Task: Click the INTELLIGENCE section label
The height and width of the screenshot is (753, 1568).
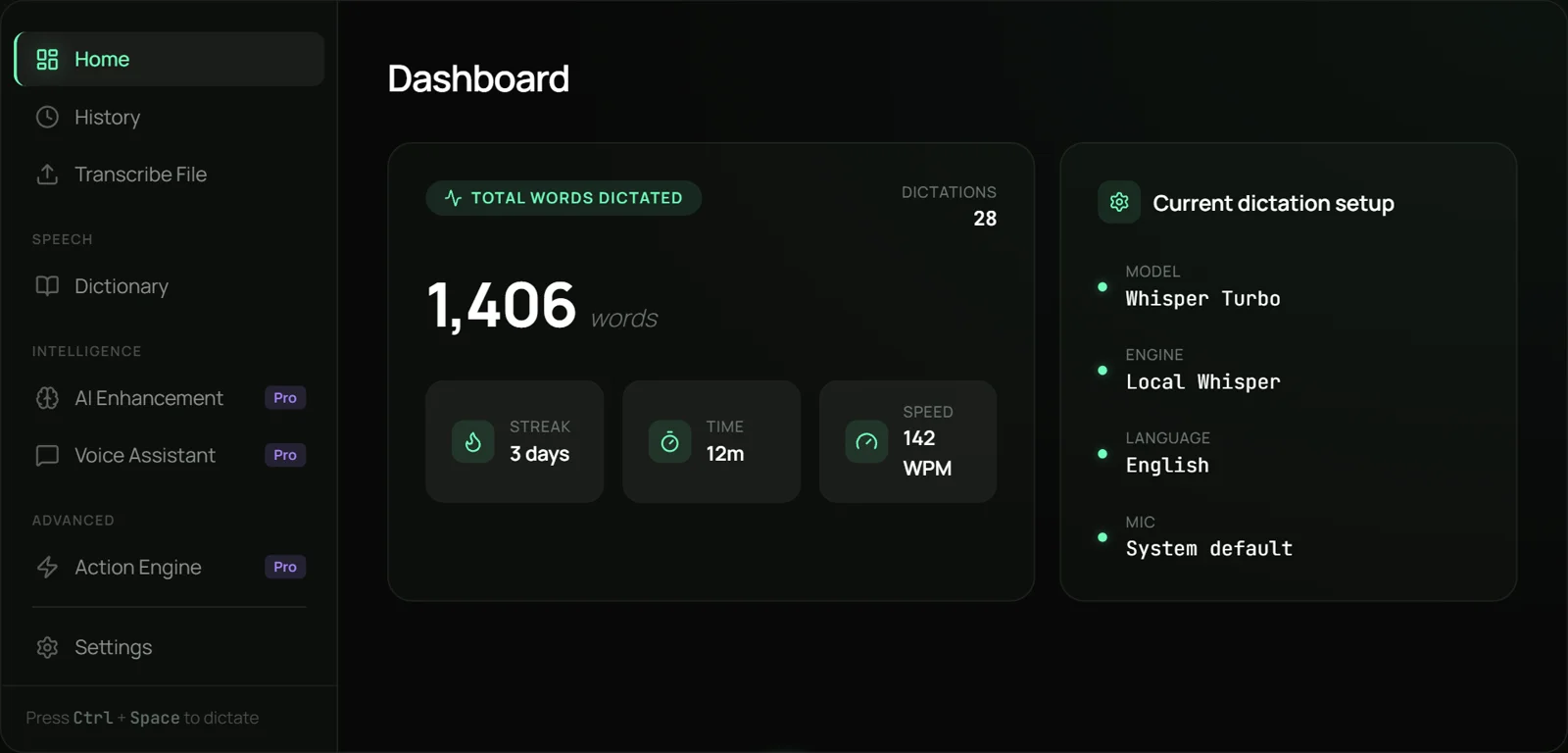Action: pyautogui.click(x=86, y=351)
